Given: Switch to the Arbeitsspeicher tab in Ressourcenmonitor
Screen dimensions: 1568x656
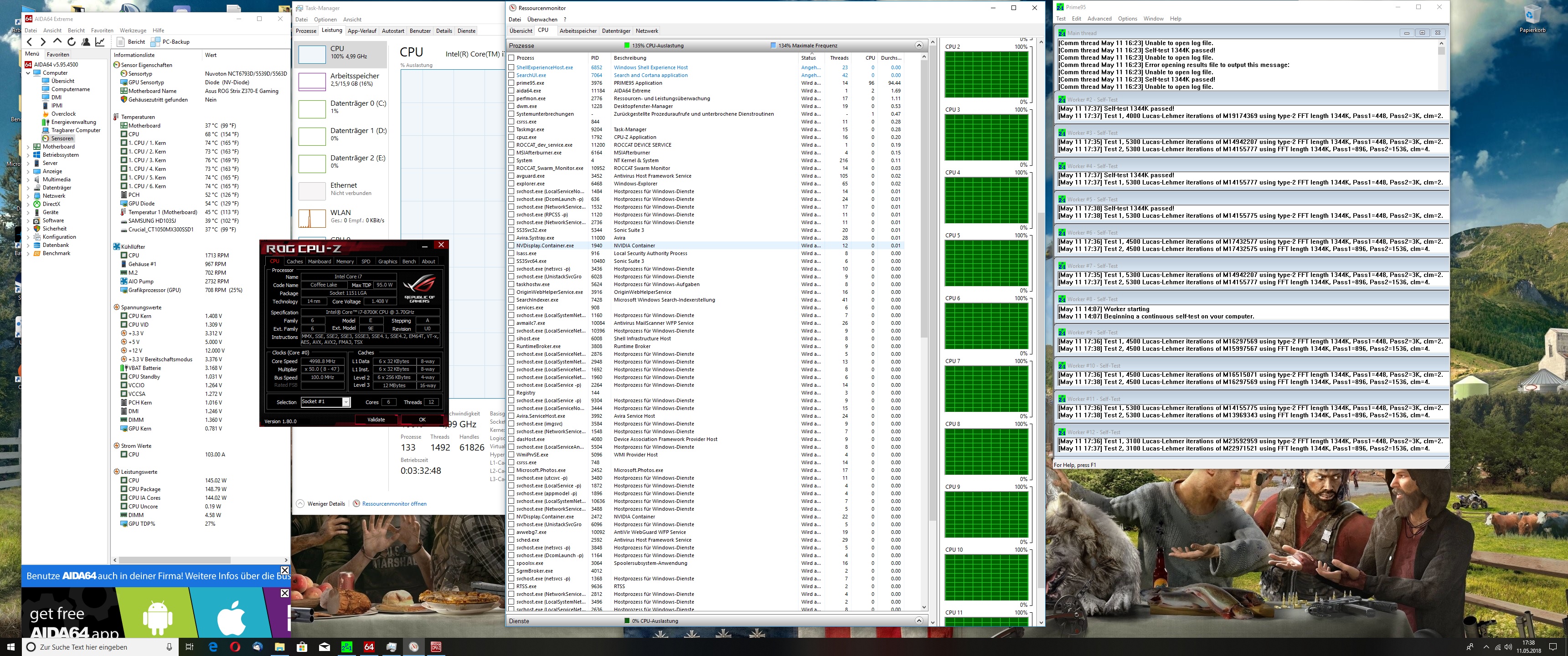Looking at the screenshot, I should [578, 31].
